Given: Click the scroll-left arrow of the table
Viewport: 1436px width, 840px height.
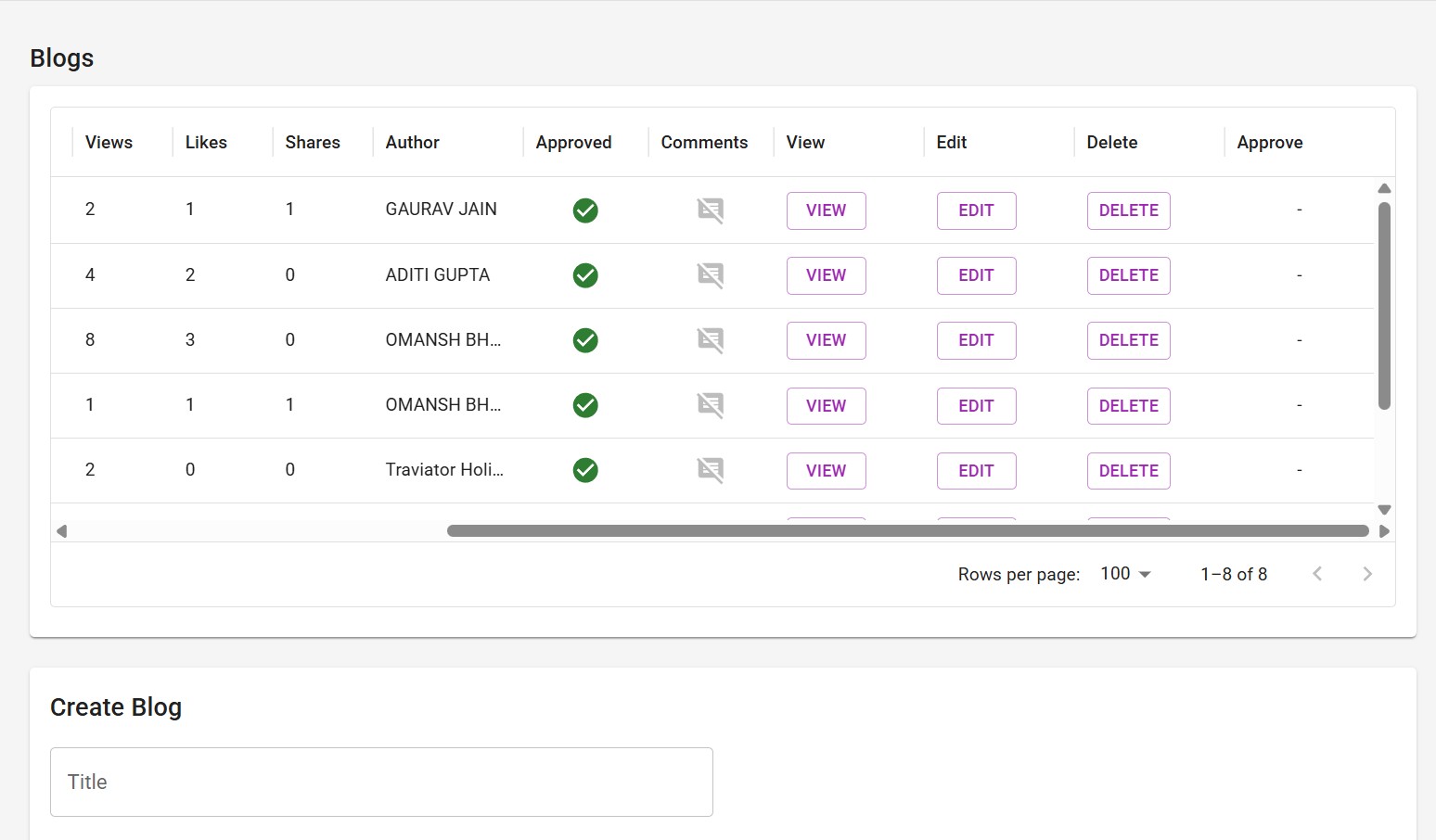Looking at the screenshot, I should point(62,531).
